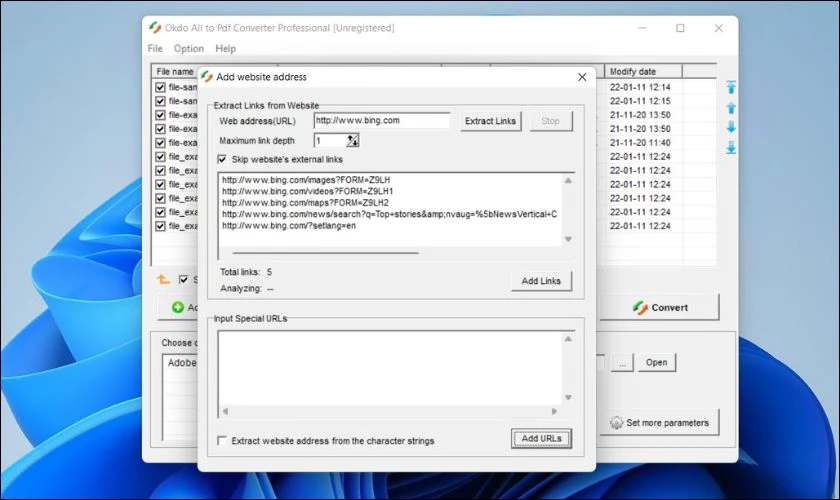This screenshot has height=500, width=840.
Task: Select the Adobe entry in output format list
Action: (x=182, y=363)
